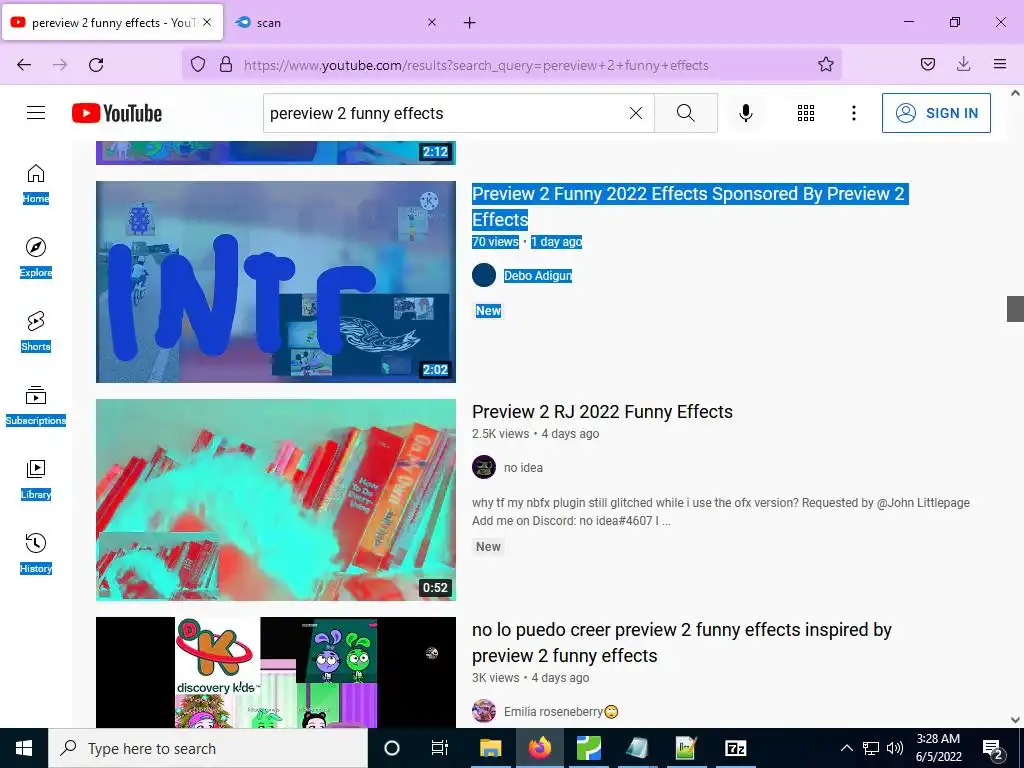Image resolution: width=1024 pixels, height=768 pixels.
Task: Click the Windows taskbar search box
Action: click(x=208, y=748)
